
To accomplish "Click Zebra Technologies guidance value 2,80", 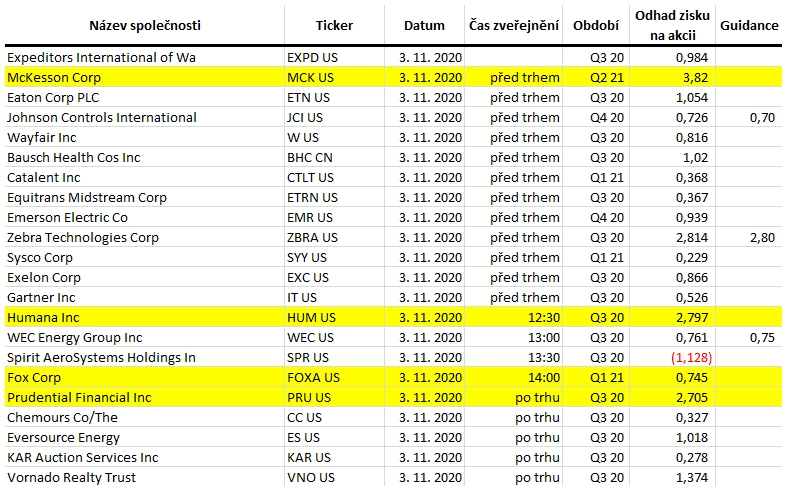I will (x=762, y=237).
